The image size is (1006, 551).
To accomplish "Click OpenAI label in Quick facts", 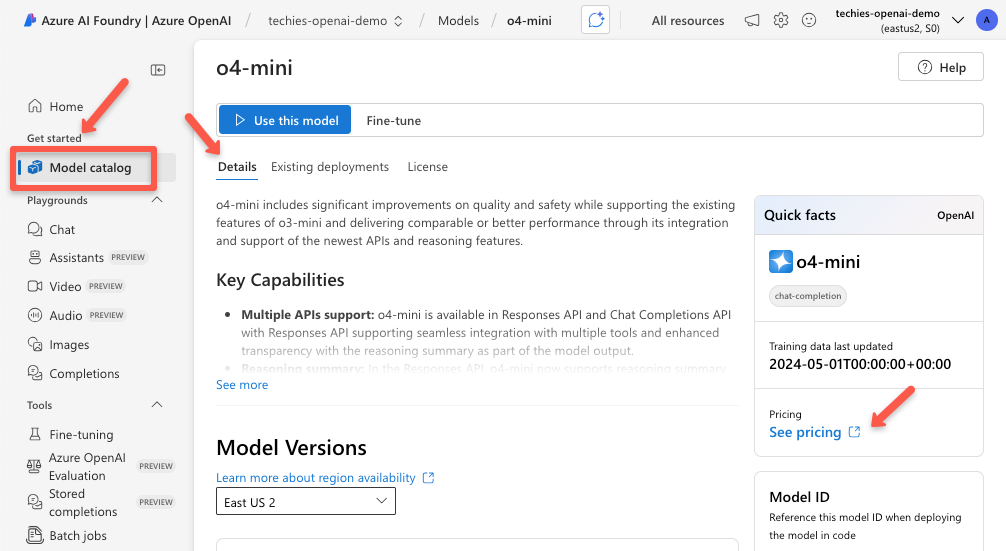I will (955, 216).
